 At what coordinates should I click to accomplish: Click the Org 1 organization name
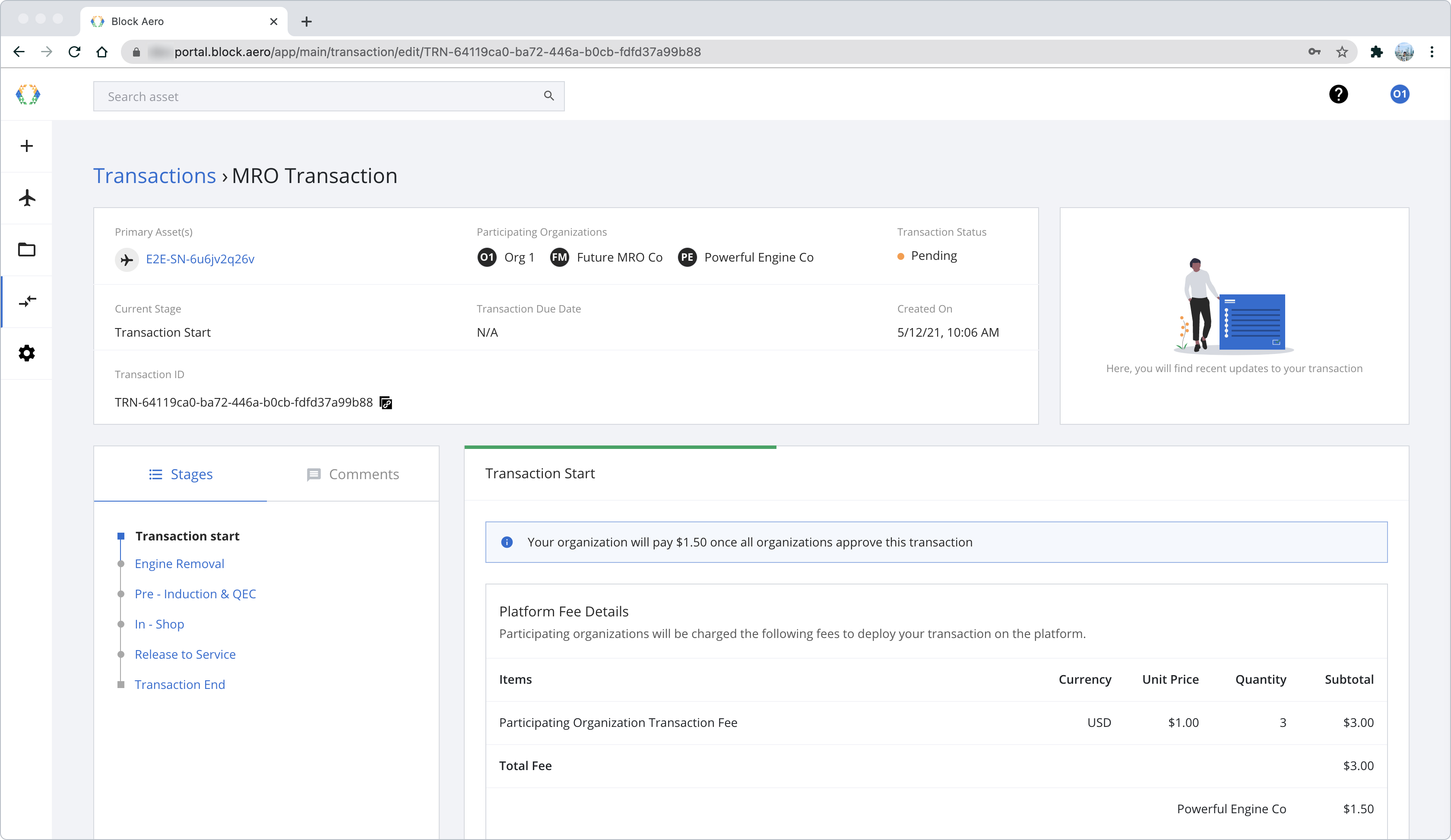click(520, 257)
